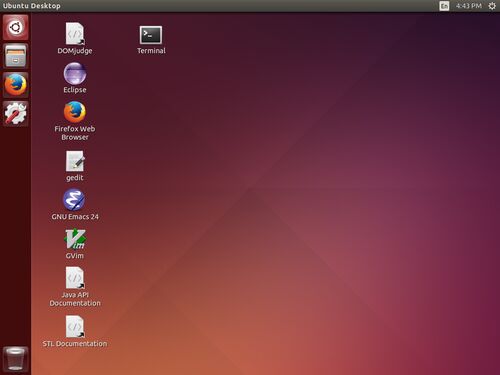The image size is (500, 375).
Task: Select the "Firefox Web Browser" label
Action: pyautogui.click(x=75, y=133)
